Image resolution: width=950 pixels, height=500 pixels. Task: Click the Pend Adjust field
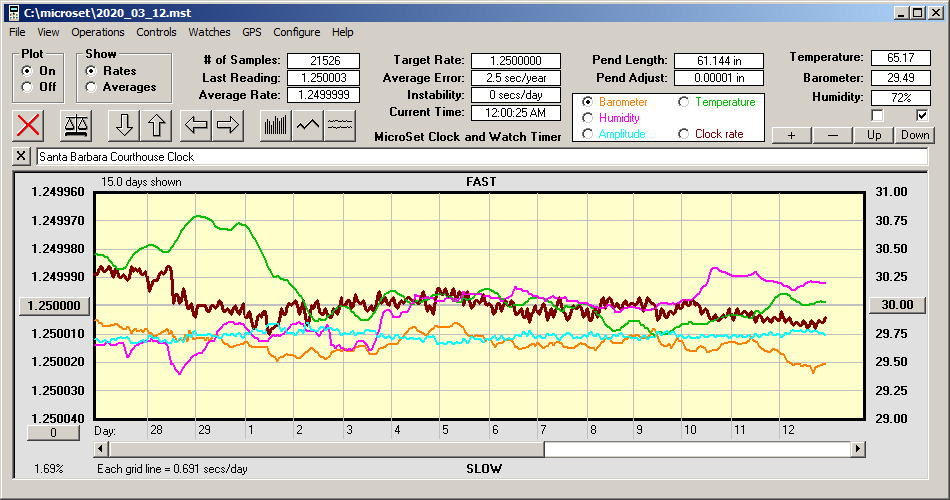719,78
